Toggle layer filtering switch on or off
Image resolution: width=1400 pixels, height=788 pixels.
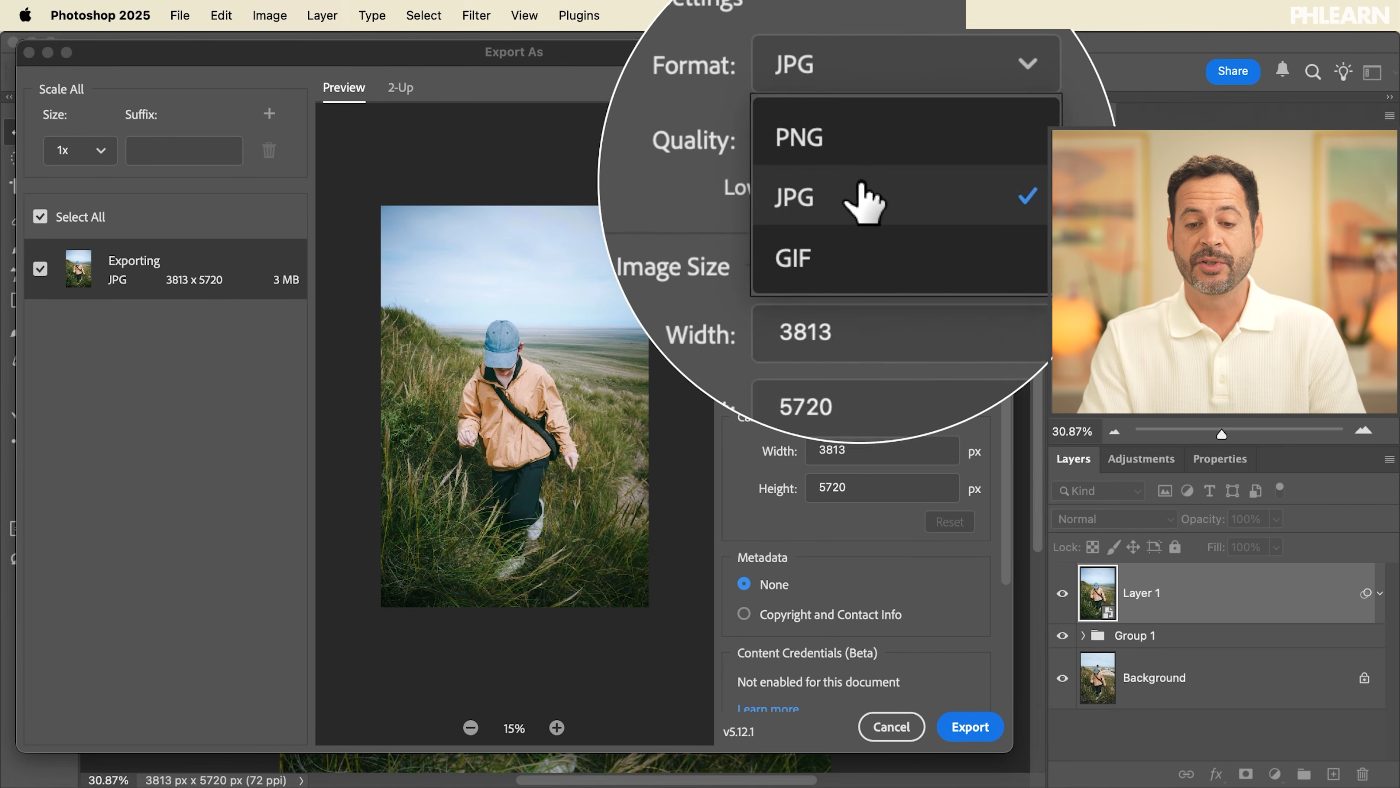pos(1279,489)
